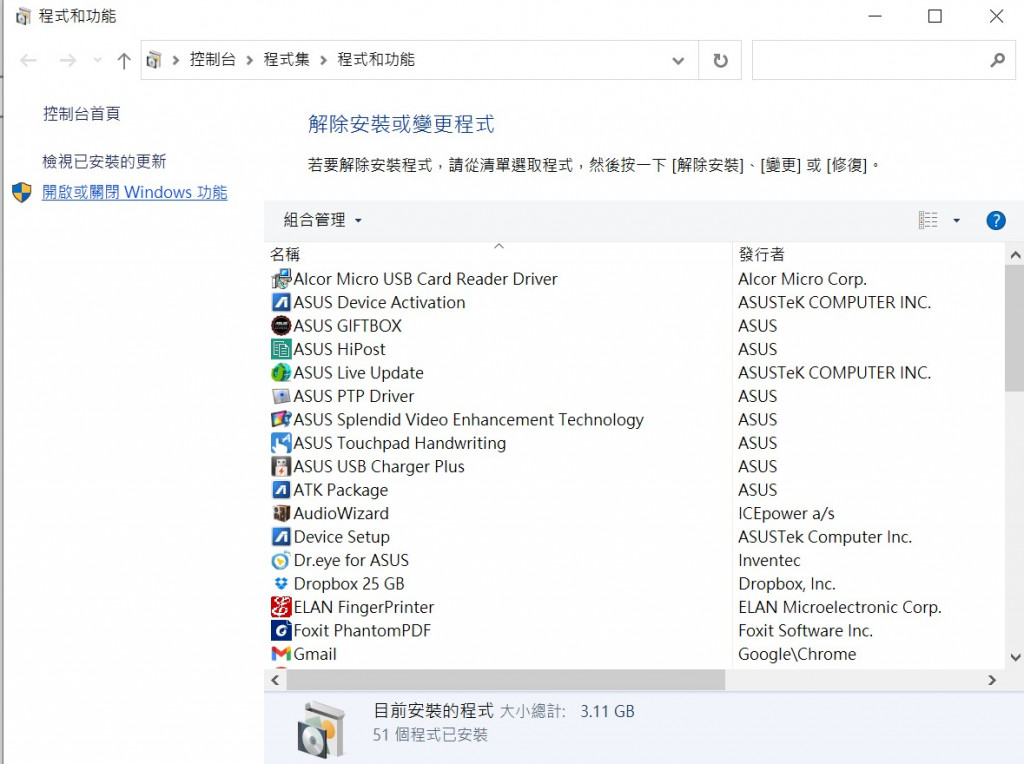The image size is (1024, 764).
Task: Click publisher ELAN Microelectronic Corp.
Action: [x=840, y=607]
